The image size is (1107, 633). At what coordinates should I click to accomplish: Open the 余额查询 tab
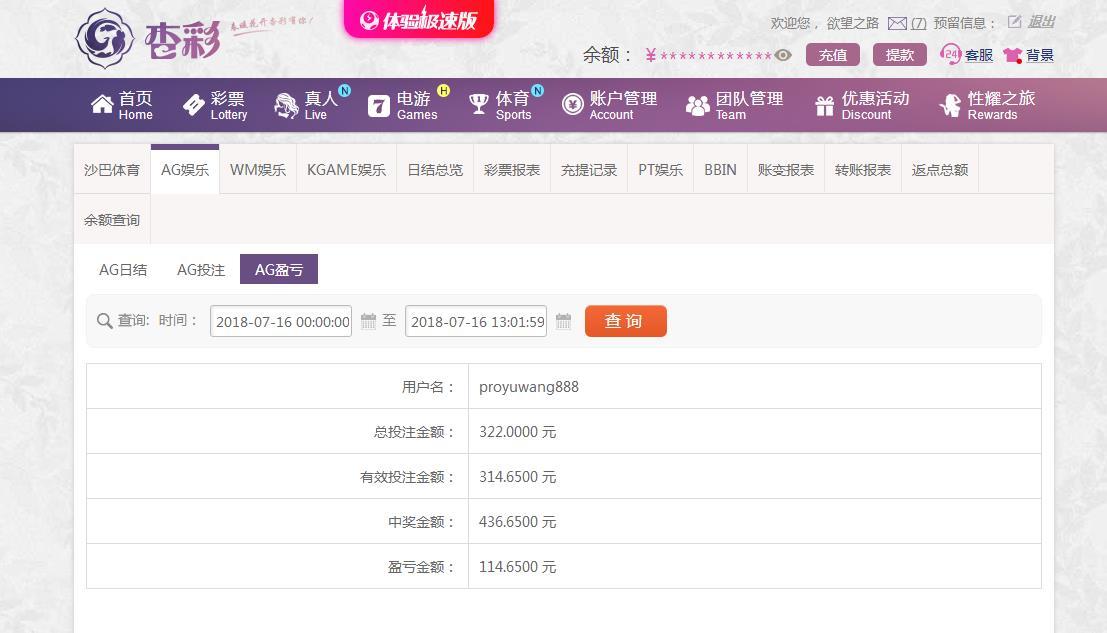pos(112,219)
